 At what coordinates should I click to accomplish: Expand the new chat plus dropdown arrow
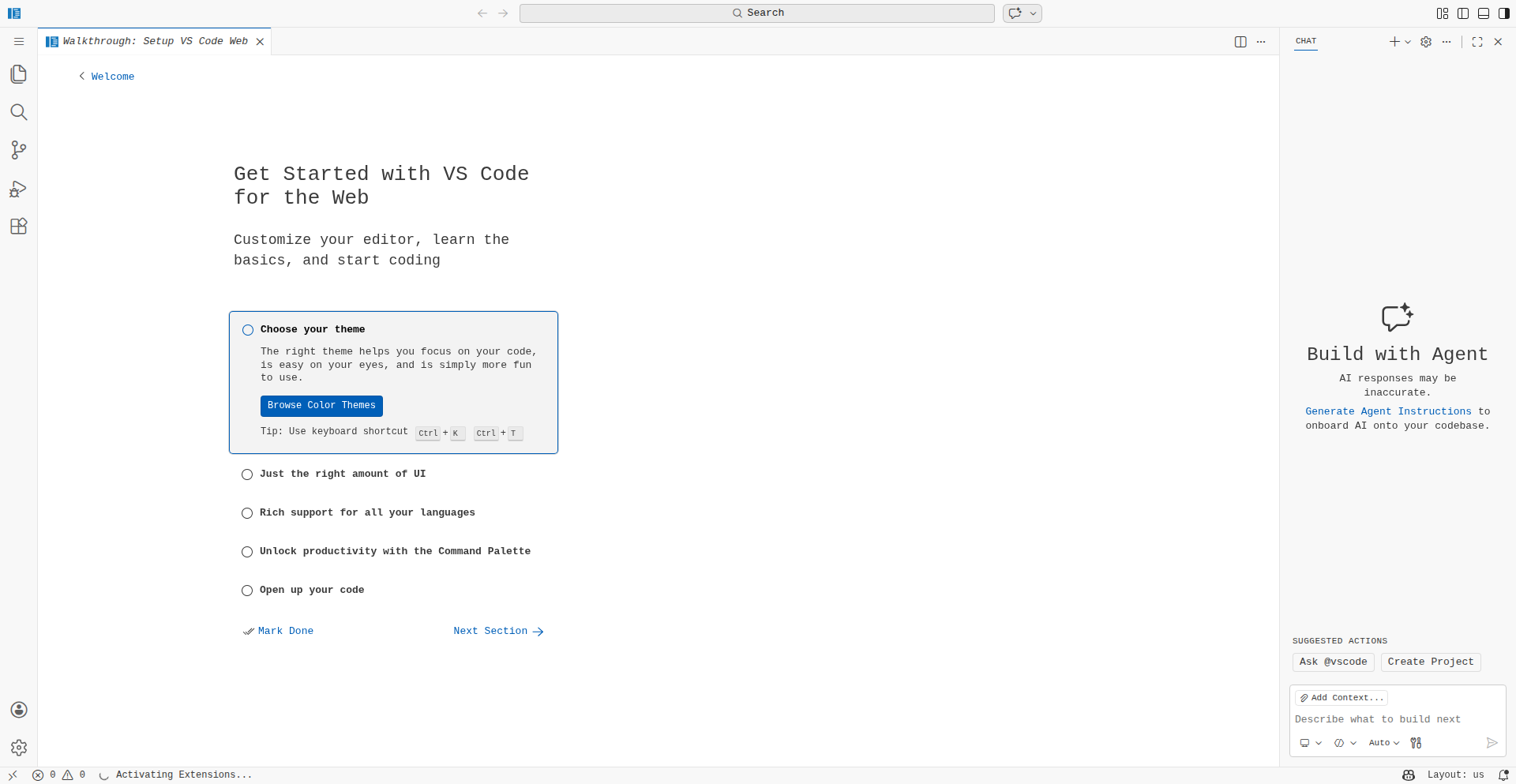1408,42
